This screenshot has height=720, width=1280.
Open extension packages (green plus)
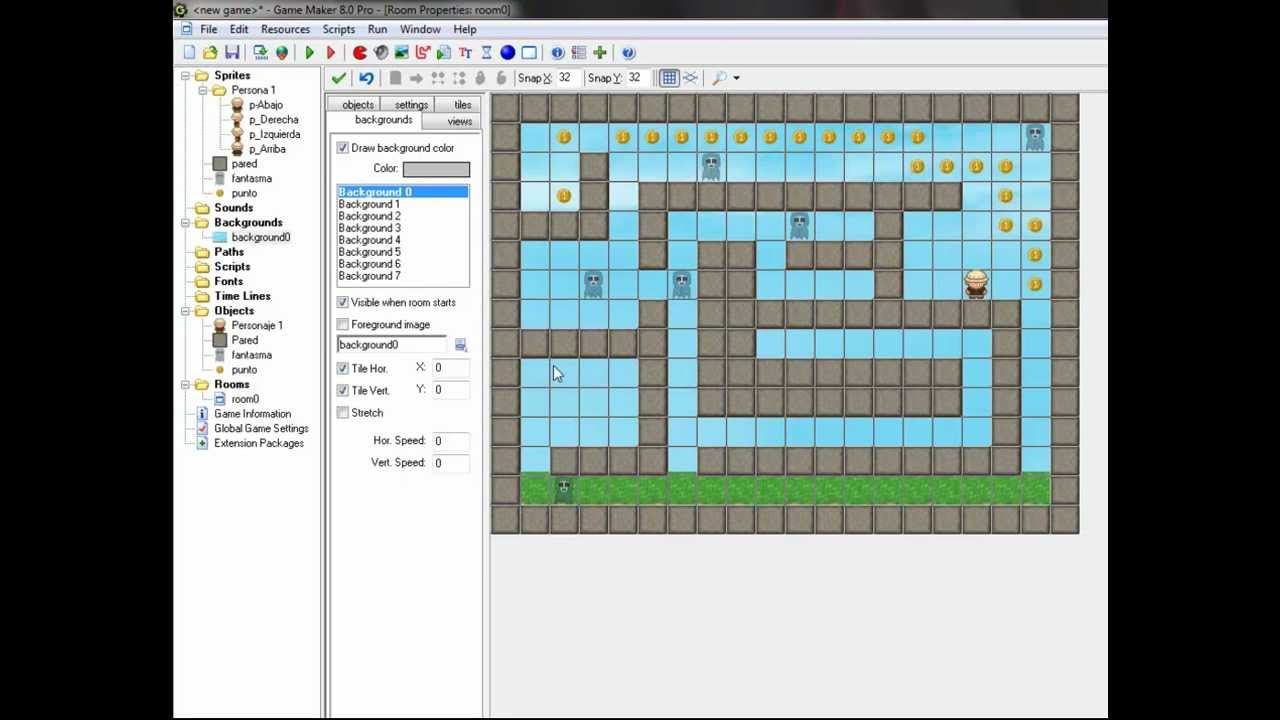click(x=599, y=53)
